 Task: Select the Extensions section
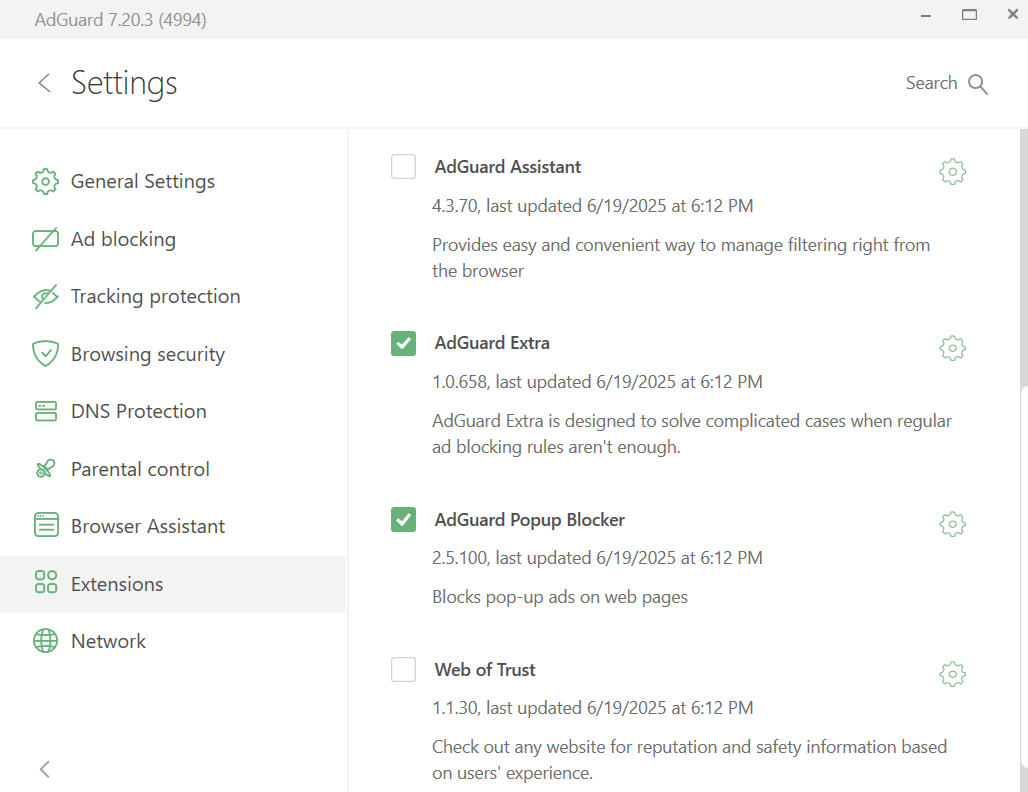173,584
